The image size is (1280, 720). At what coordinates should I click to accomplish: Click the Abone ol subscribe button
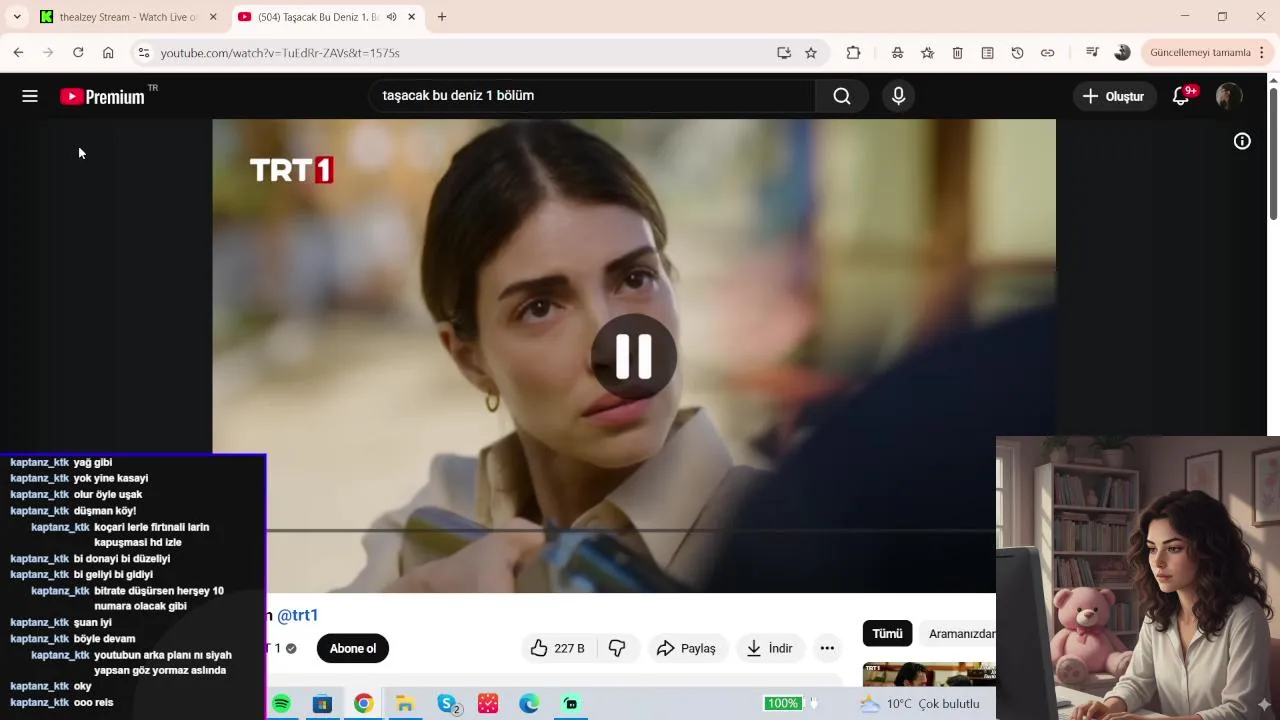click(x=353, y=649)
